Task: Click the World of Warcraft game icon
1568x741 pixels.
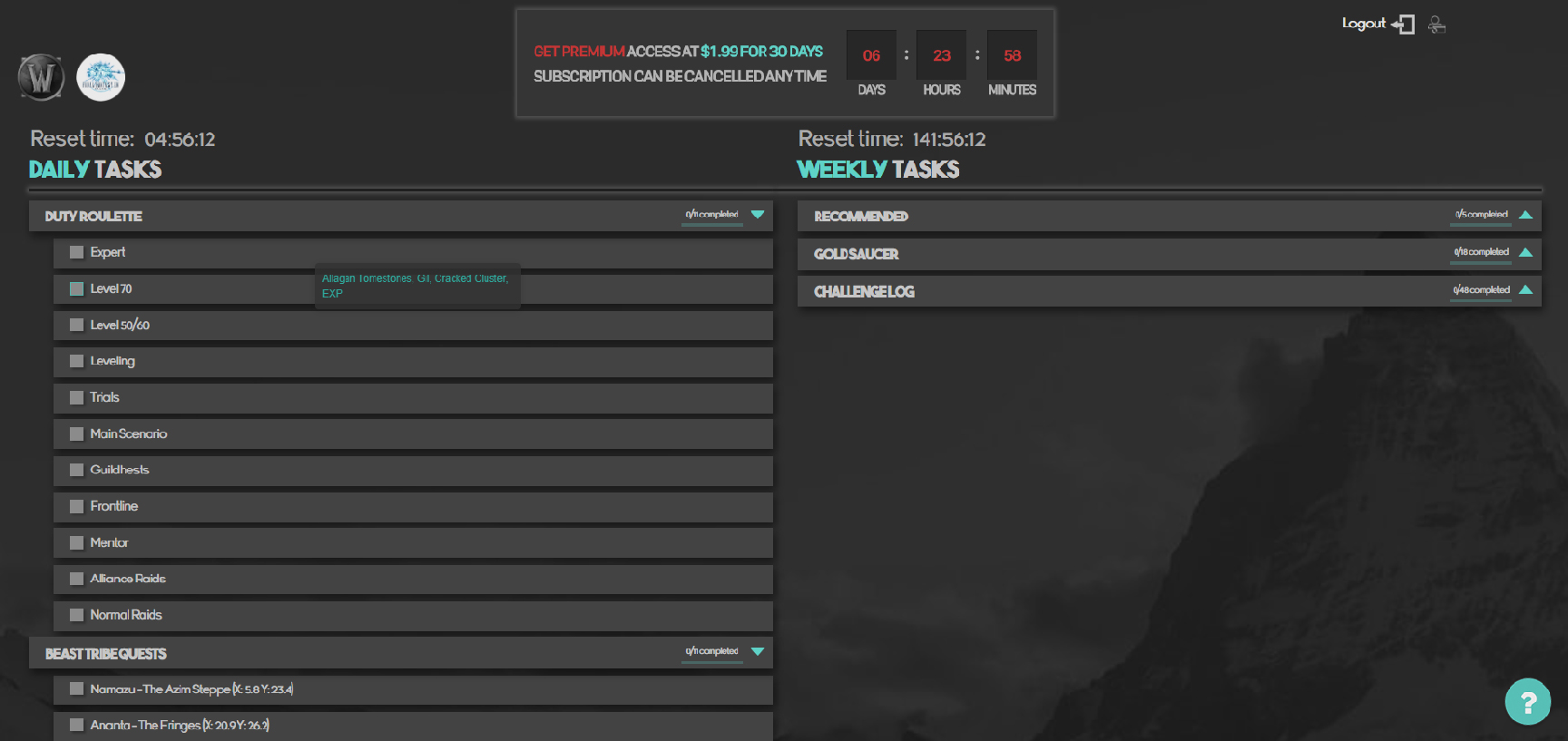Action: [41, 78]
